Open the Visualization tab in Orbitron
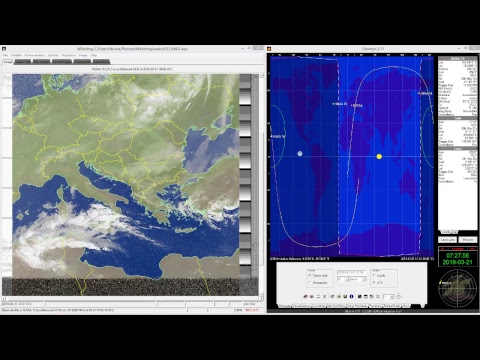The height and width of the screenshot is (360, 480). pyautogui.click(x=301, y=306)
